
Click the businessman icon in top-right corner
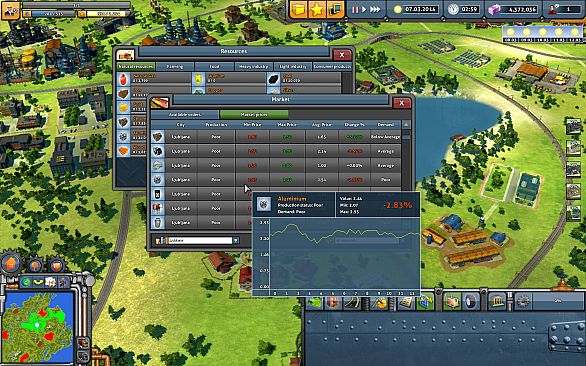coord(553,10)
